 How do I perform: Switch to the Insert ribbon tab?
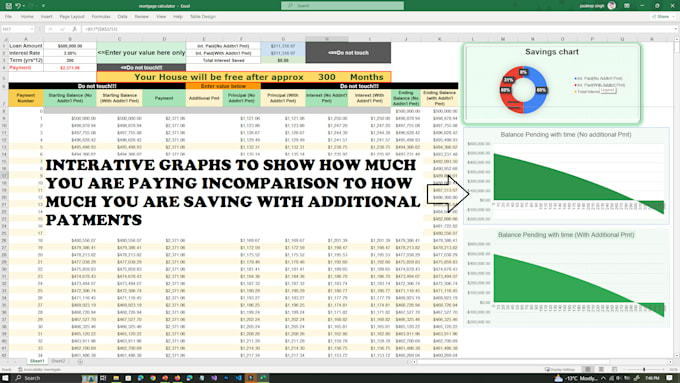46,16
